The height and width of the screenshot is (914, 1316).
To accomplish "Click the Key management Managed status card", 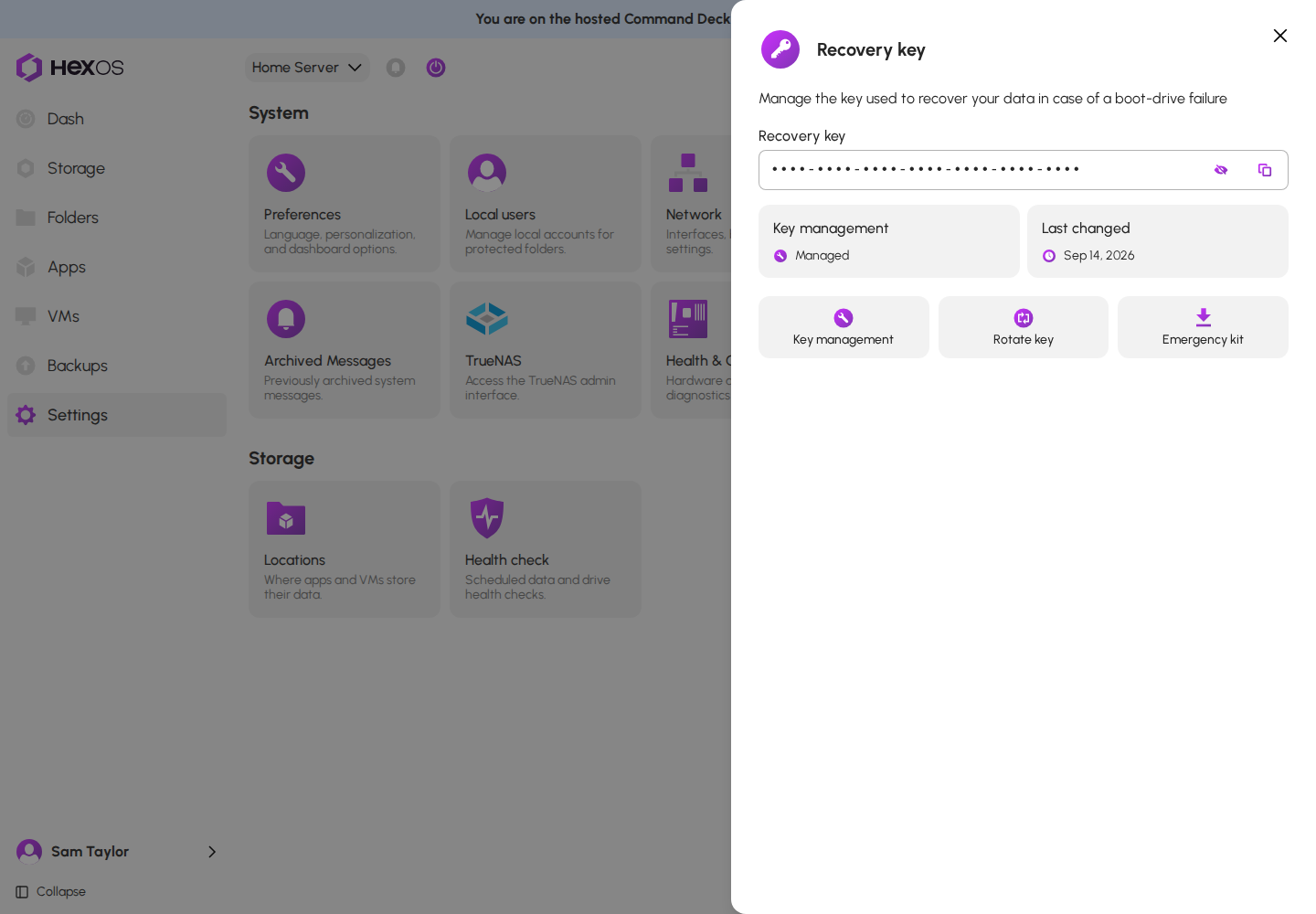I will (889, 241).
